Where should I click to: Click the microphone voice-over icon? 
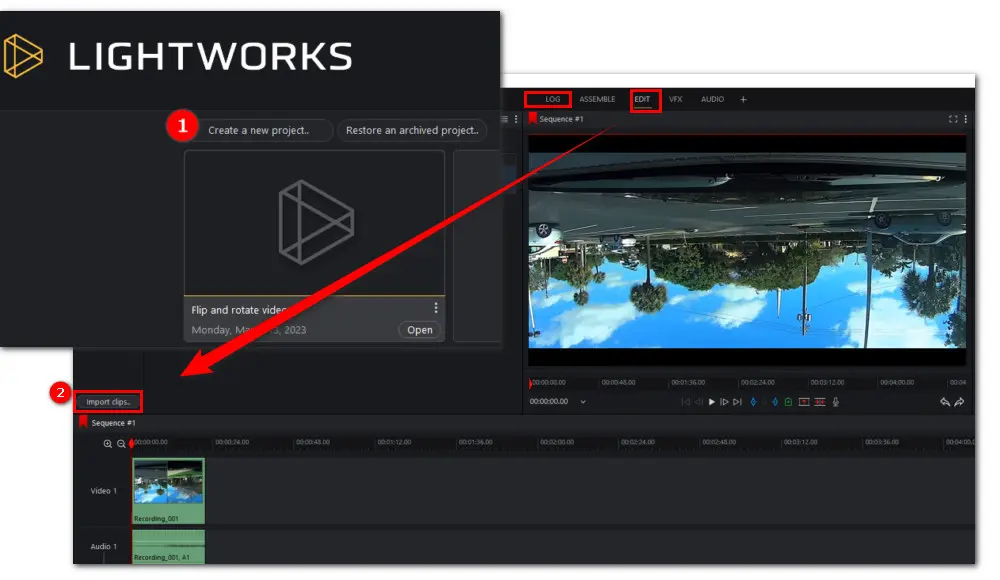click(x=836, y=402)
